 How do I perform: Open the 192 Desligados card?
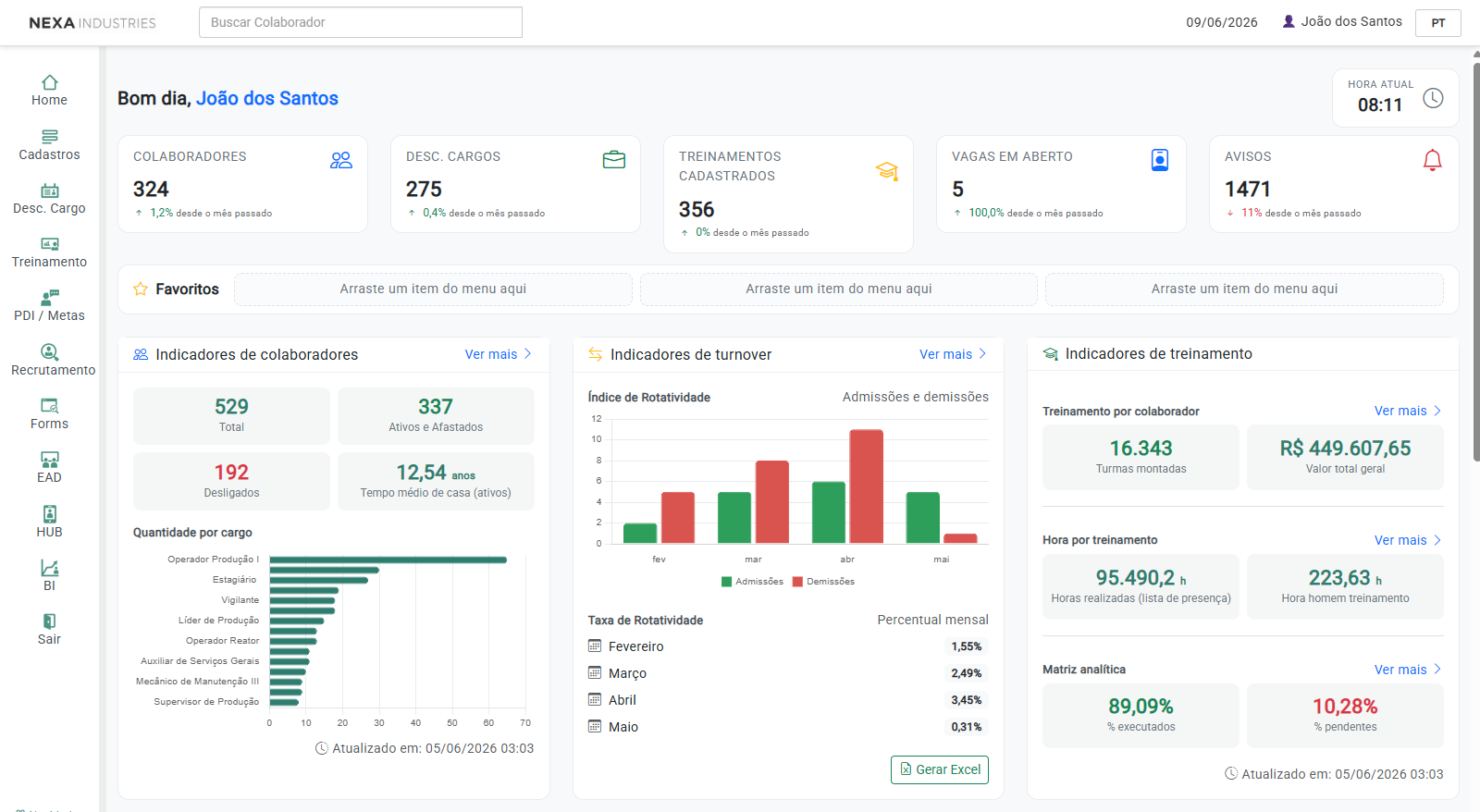point(231,481)
